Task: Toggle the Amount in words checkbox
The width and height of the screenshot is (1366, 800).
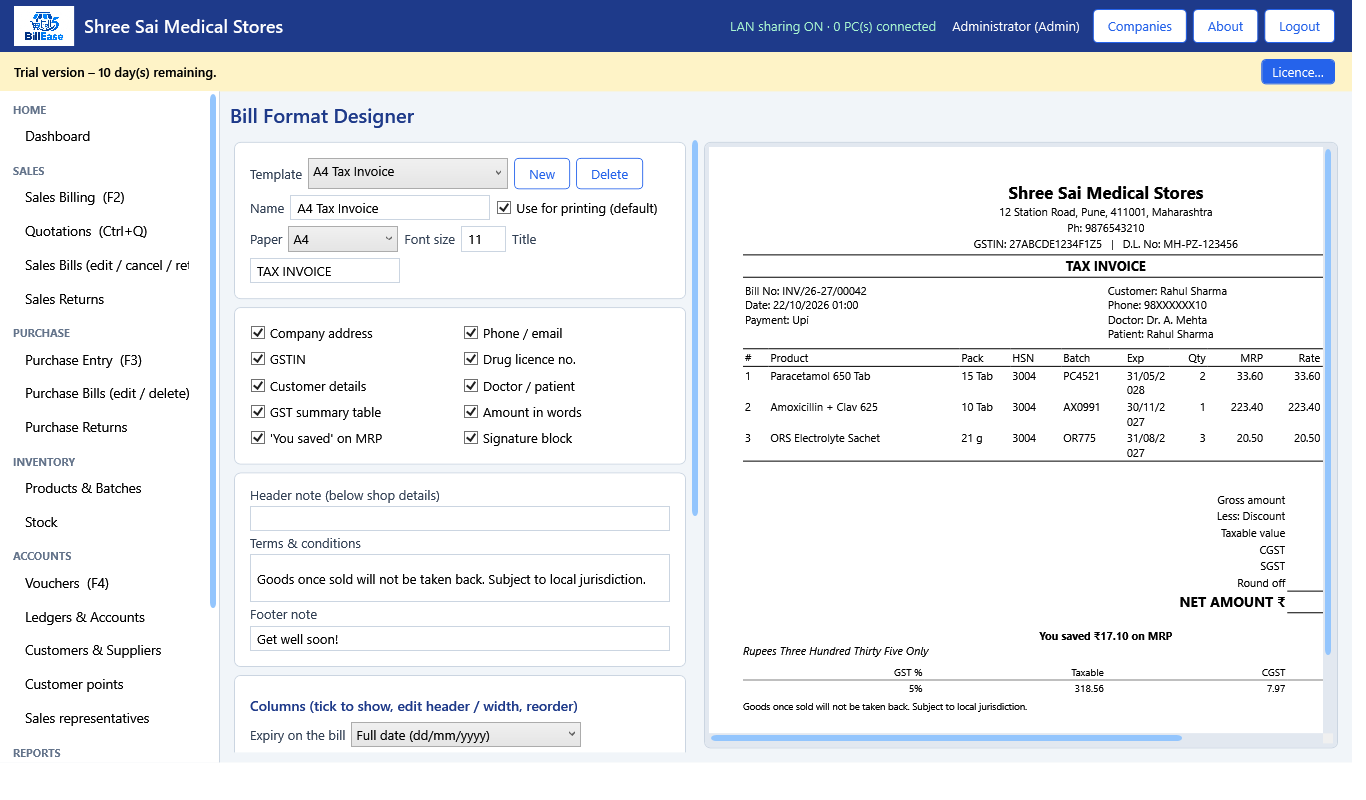Action: click(471, 412)
